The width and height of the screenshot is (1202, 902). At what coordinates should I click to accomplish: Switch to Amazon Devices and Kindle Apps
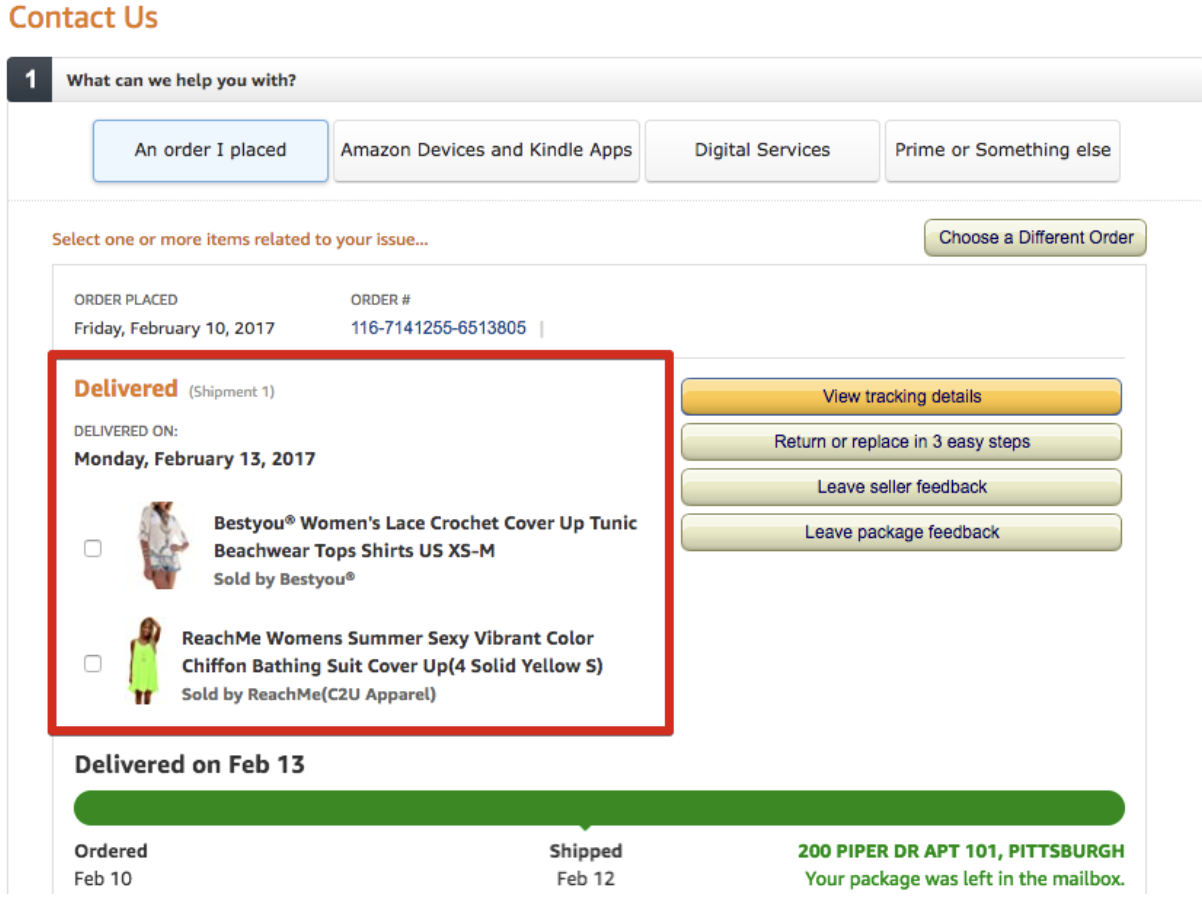click(x=486, y=151)
